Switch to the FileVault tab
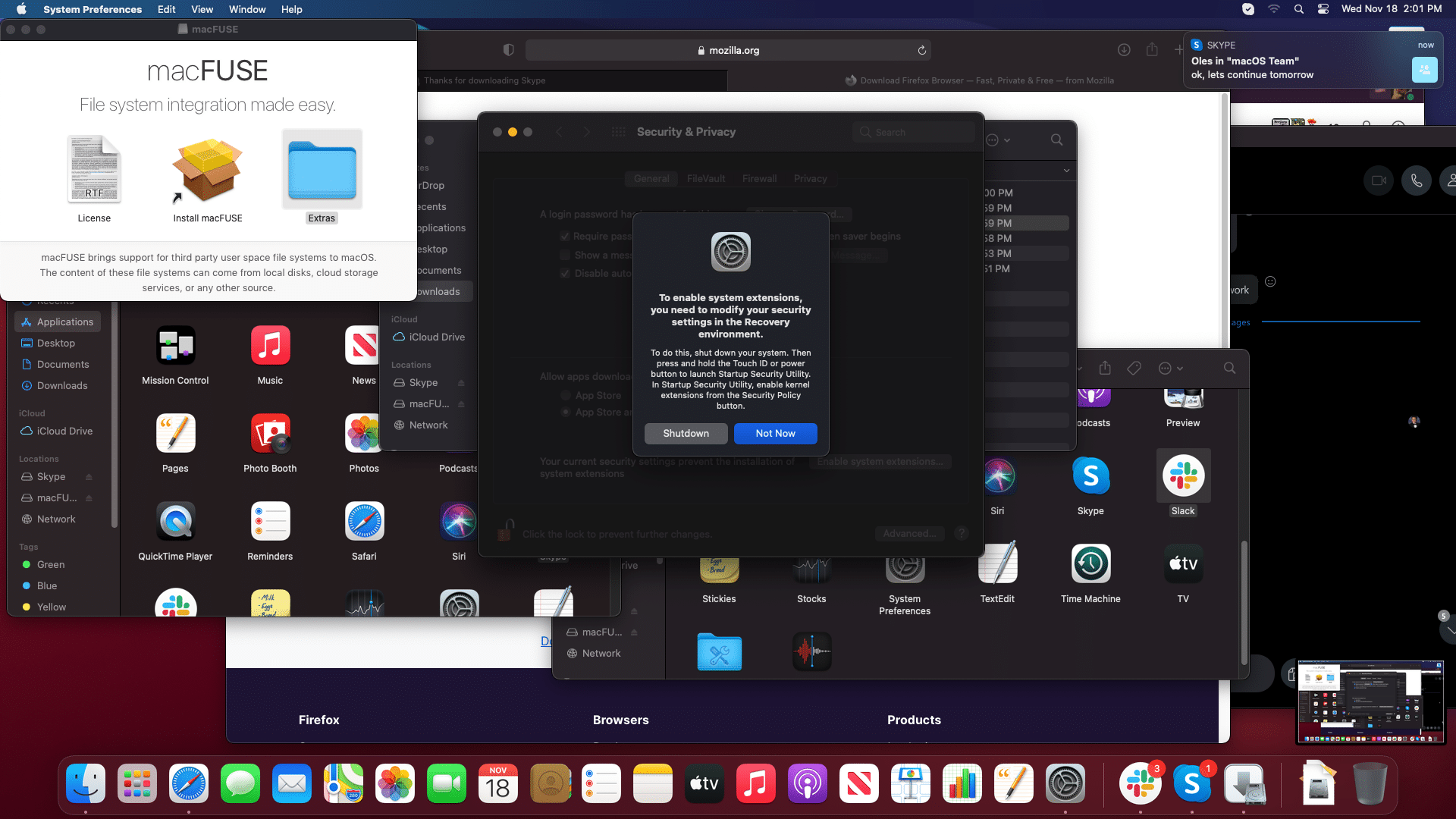 [705, 178]
